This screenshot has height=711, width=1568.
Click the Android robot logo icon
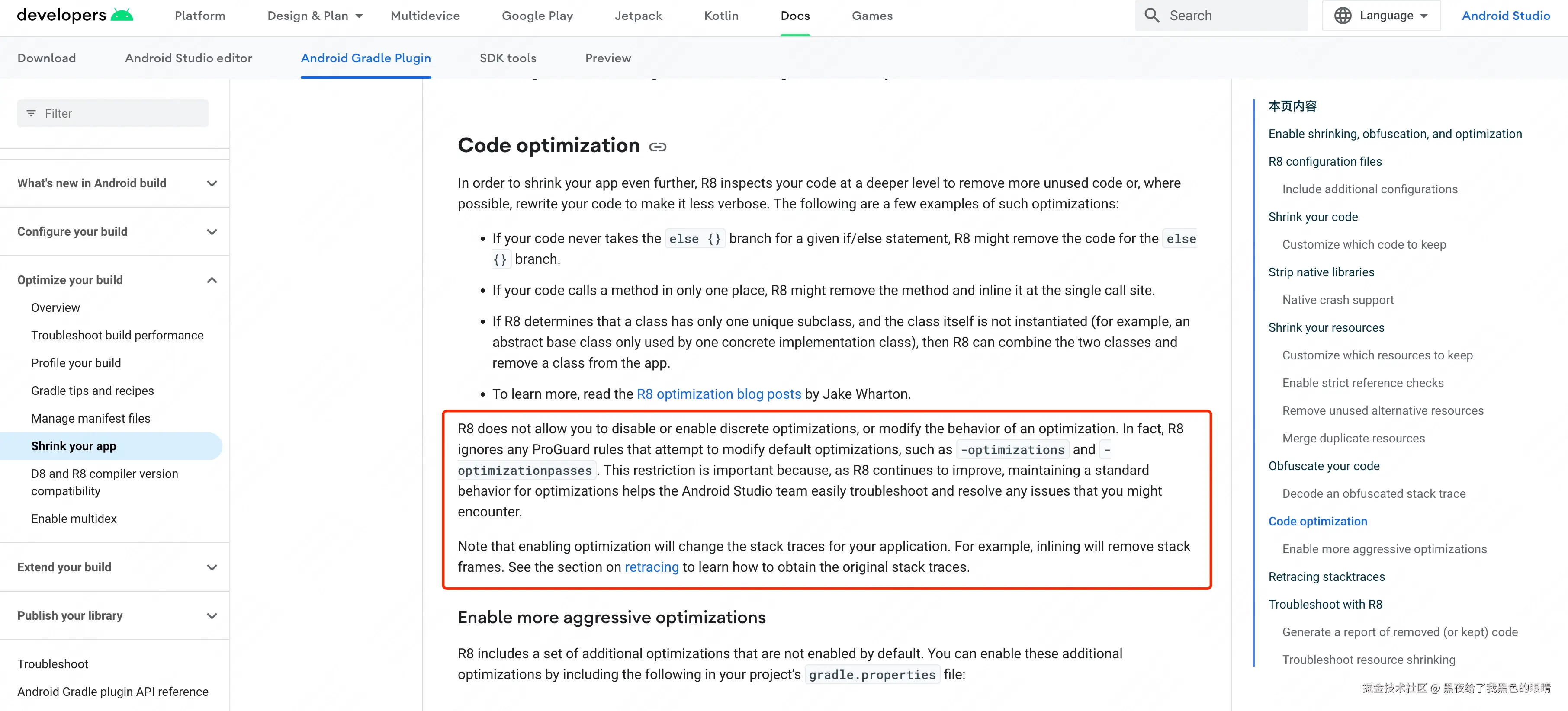point(122,15)
